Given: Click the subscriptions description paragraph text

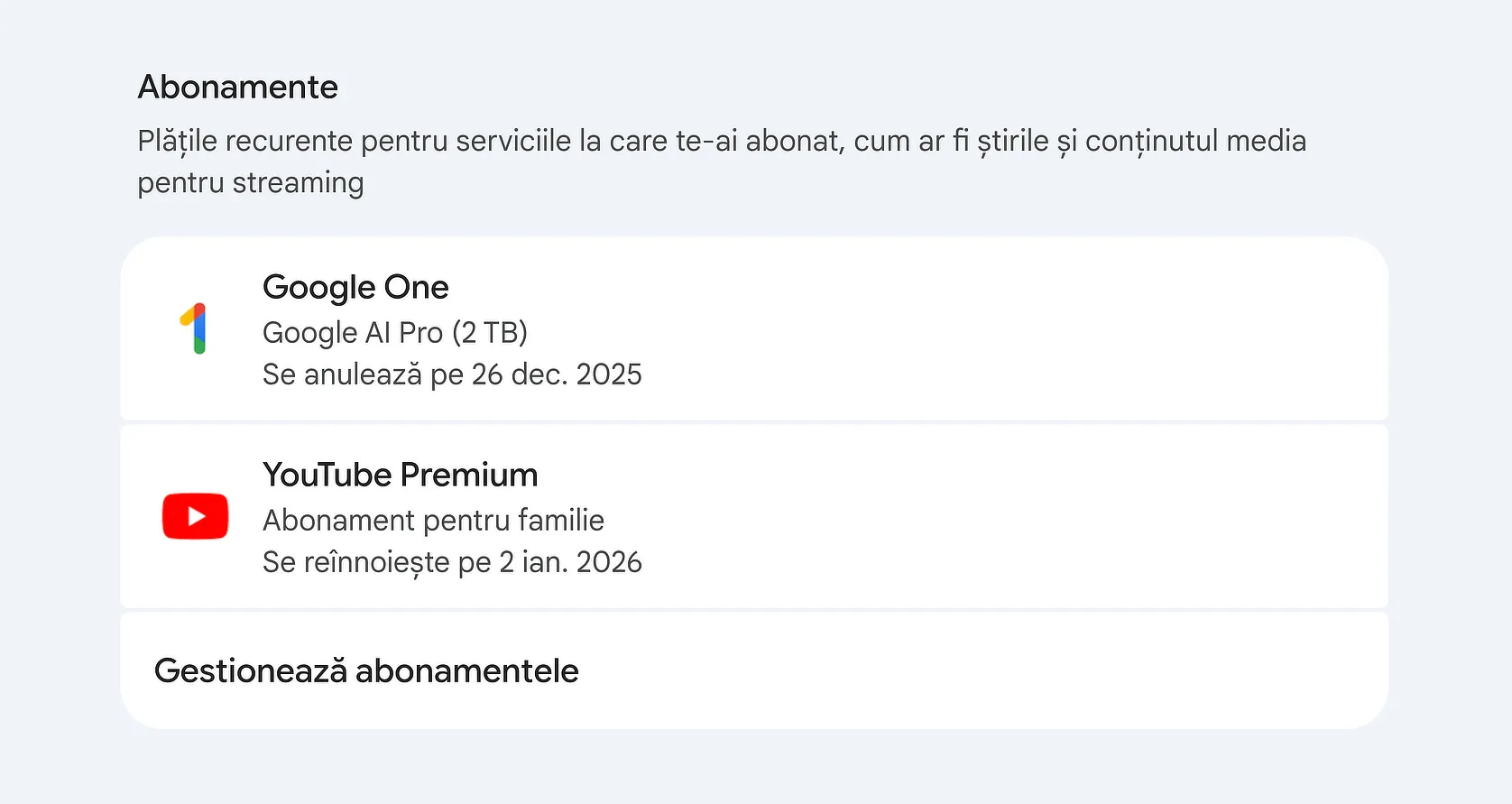Looking at the screenshot, I should (x=721, y=142).
